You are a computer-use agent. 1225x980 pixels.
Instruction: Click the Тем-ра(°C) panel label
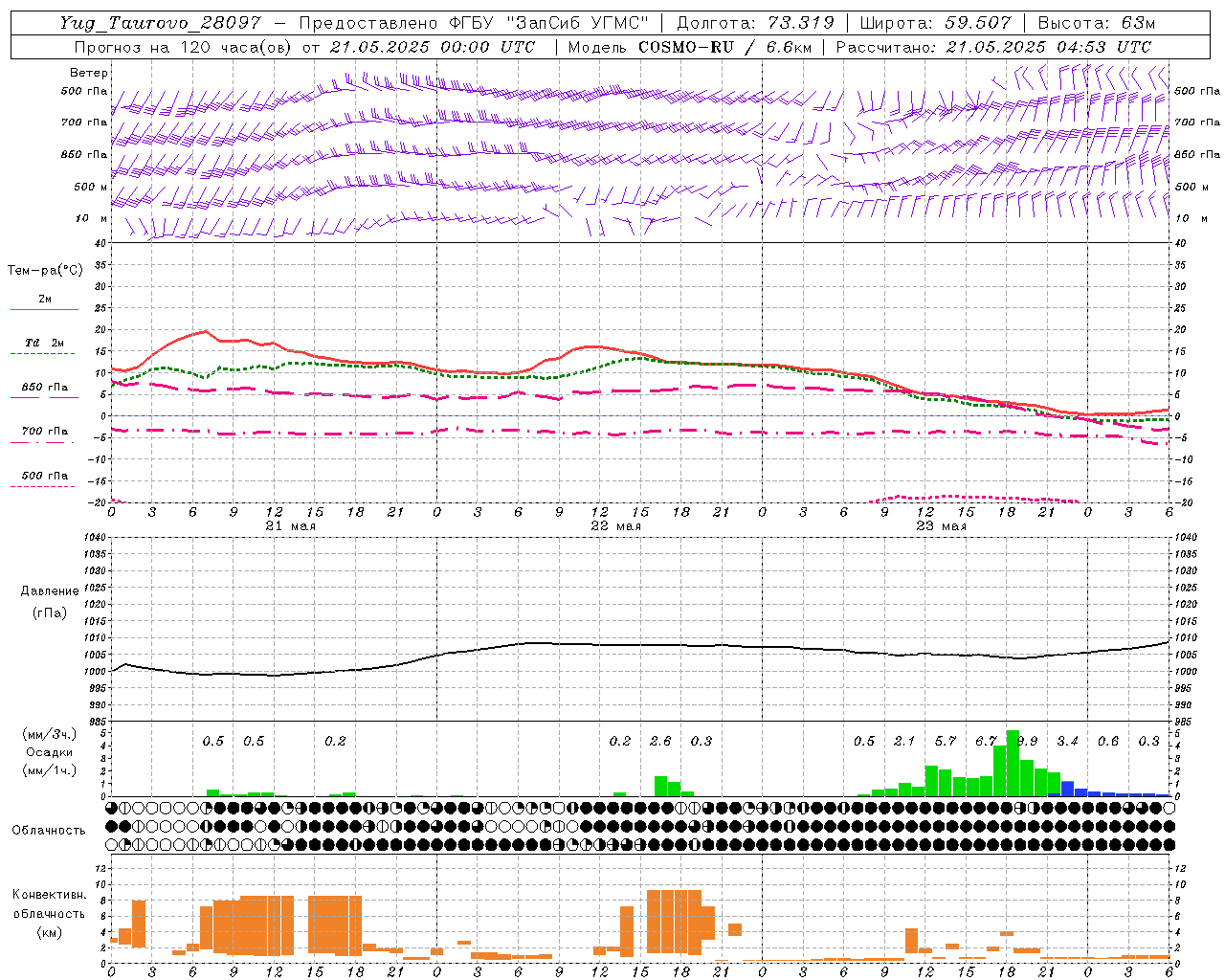[45, 271]
